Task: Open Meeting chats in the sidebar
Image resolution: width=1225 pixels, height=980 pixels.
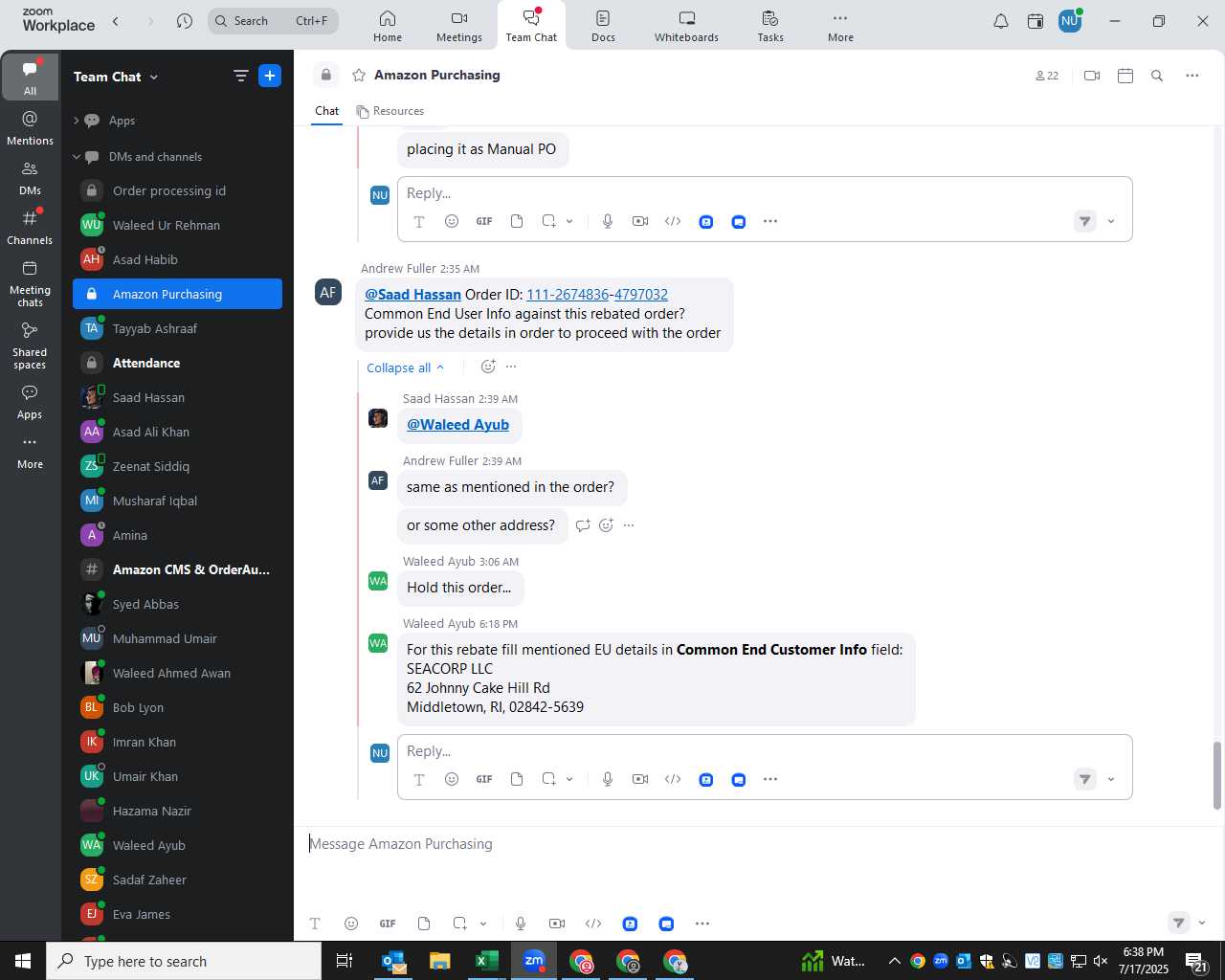Action: click(30, 284)
